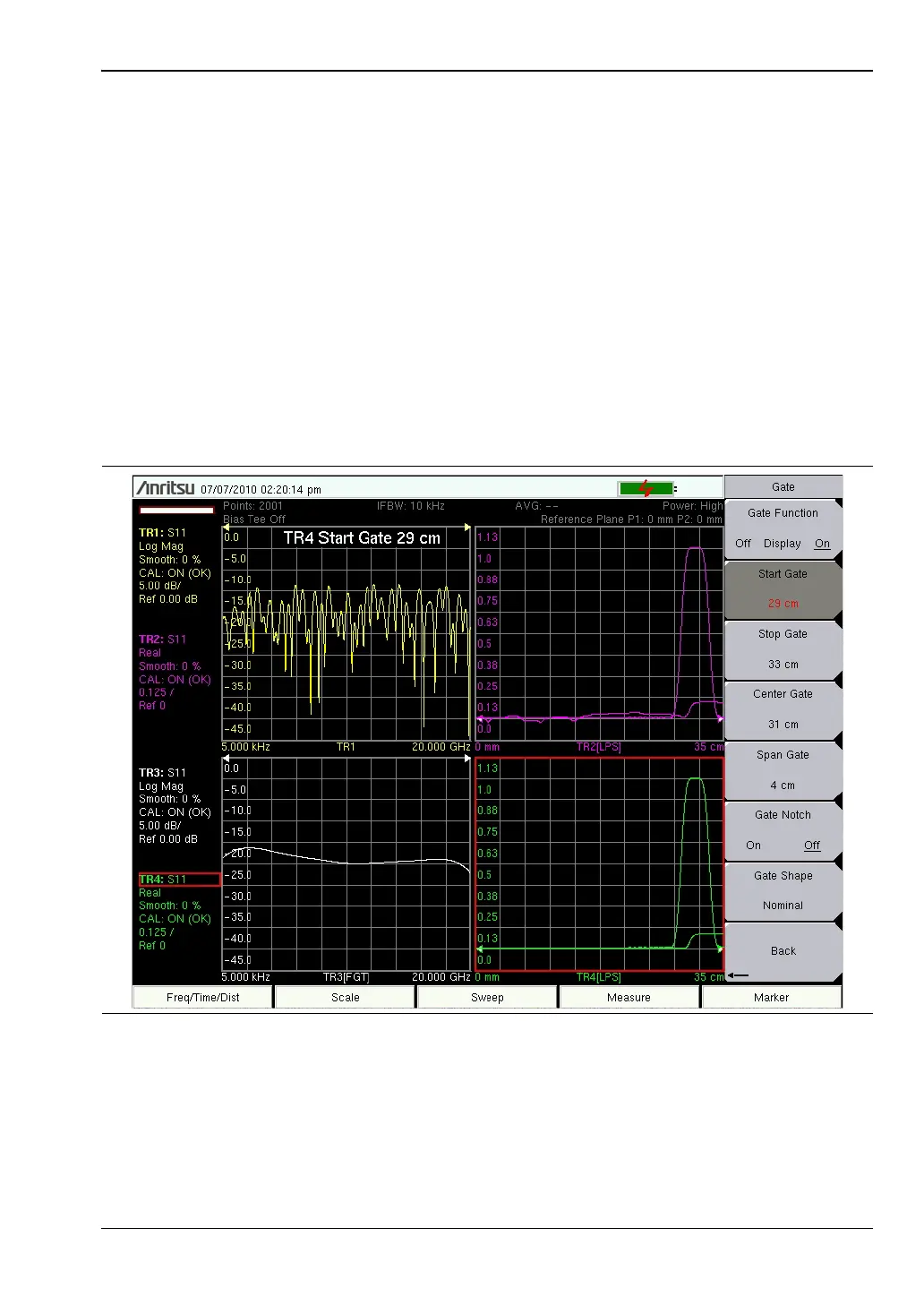Click the yellow reference marker on TR1 plot

coord(226,528)
